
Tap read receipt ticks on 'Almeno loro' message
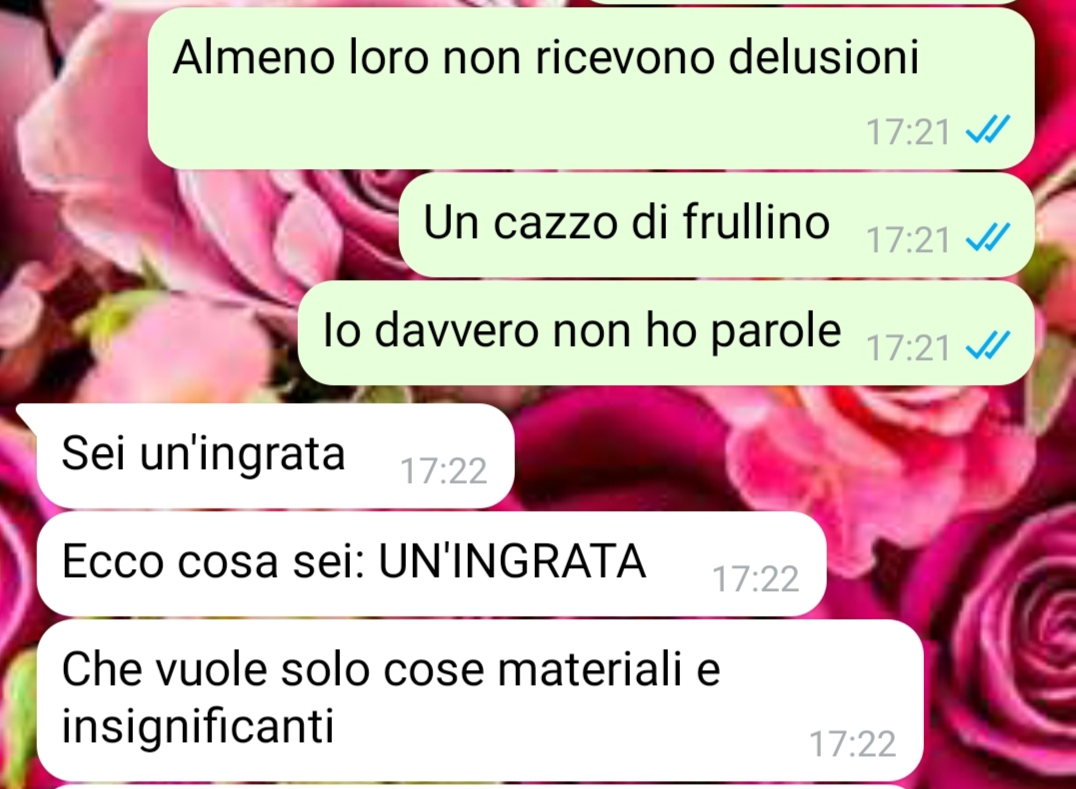click(x=987, y=130)
